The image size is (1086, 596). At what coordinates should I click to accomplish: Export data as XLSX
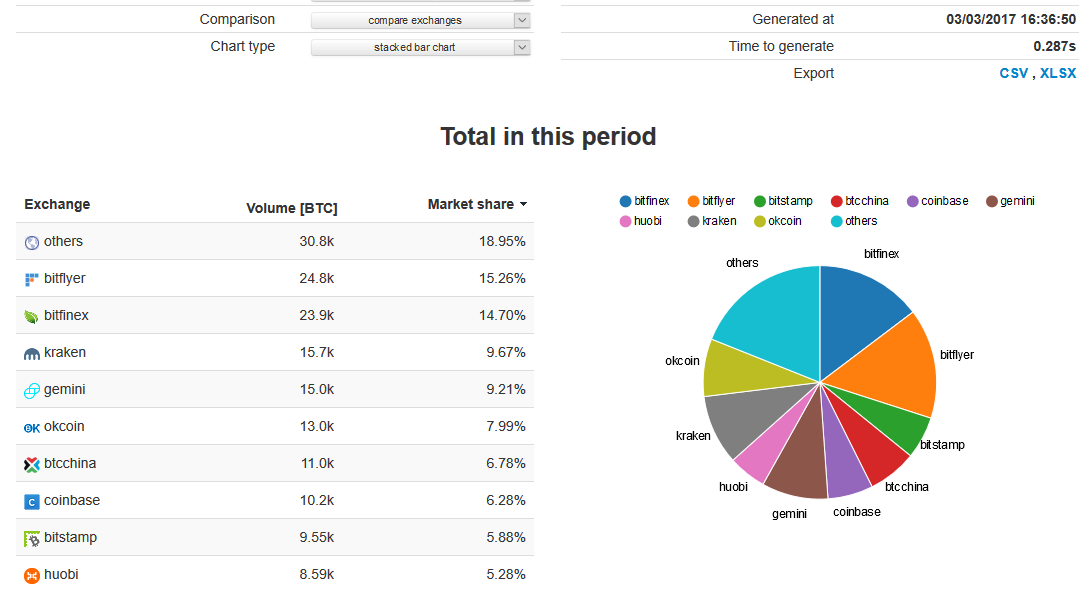pyautogui.click(x=1058, y=73)
